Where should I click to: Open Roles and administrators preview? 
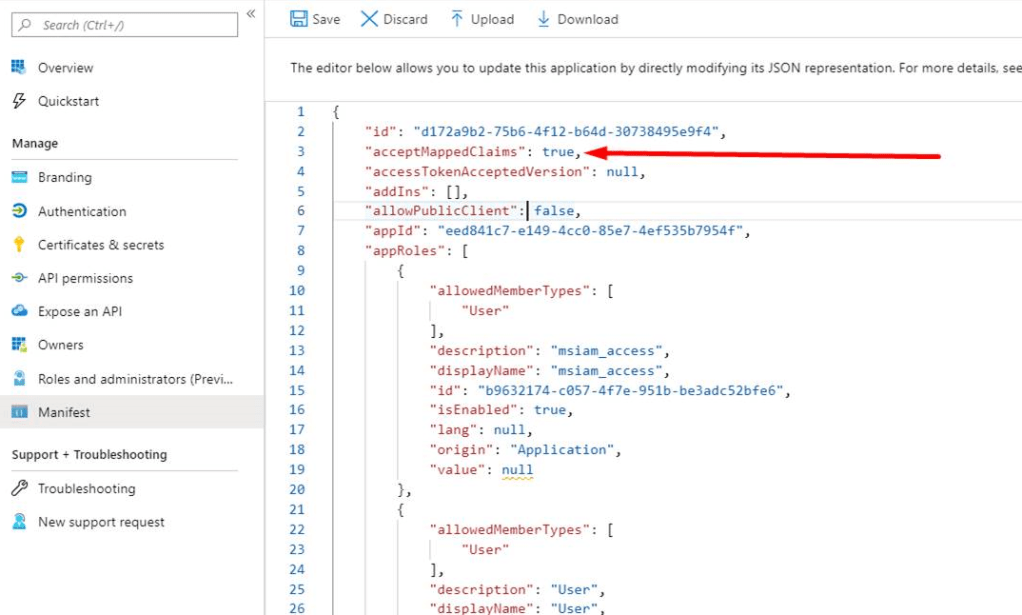pyautogui.click(x=135, y=379)
